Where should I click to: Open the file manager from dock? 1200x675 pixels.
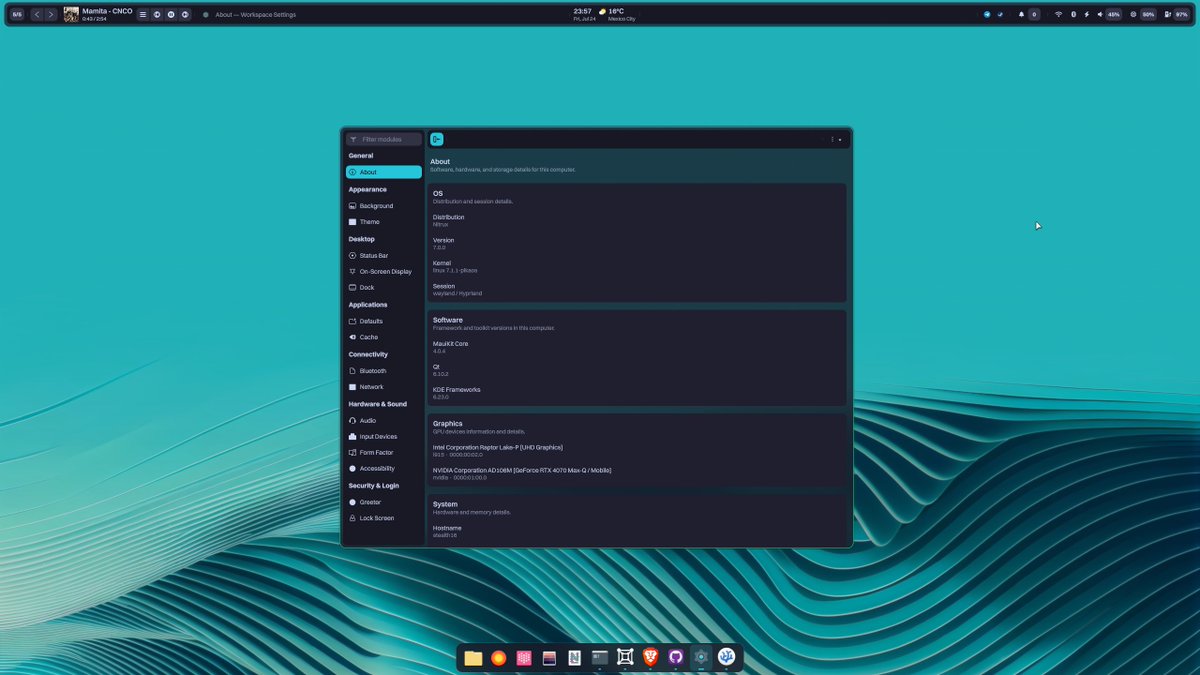(473, 657)
